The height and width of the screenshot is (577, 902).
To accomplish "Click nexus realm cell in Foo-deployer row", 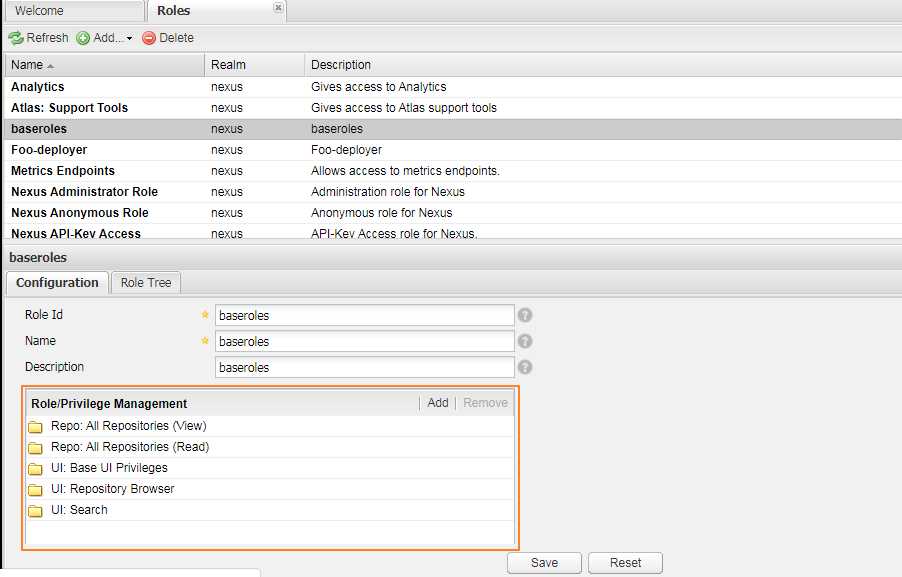I will pos(227,150).
